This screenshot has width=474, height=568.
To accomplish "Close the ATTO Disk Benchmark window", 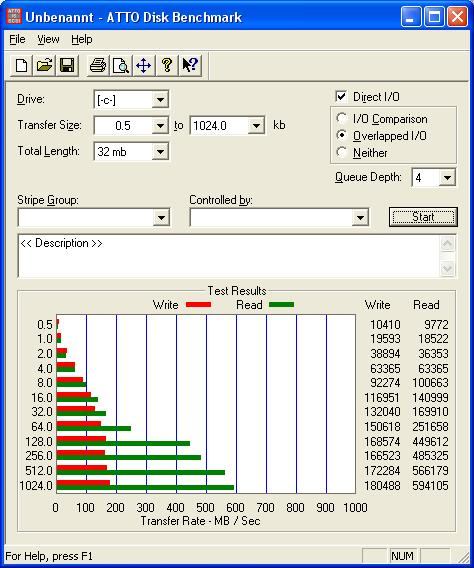I will click(x=457, y=17).
